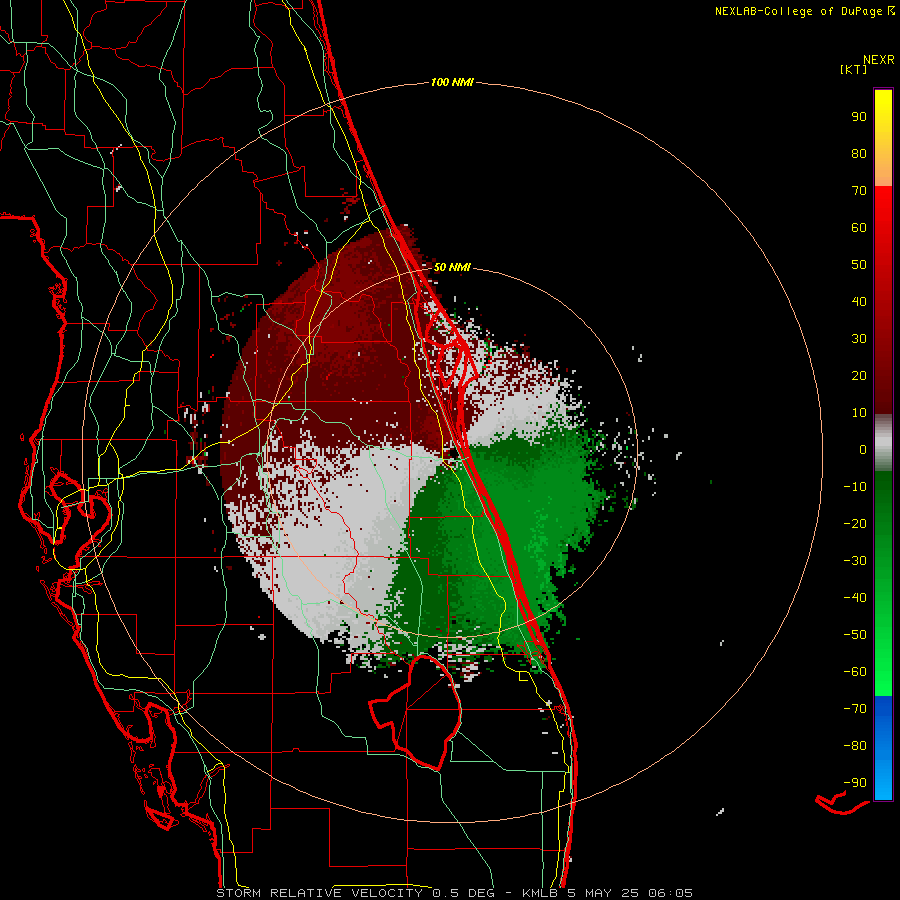900x900 pixels.
Task: Click the 90 value on the velocity scale
Action: [859, 117]
